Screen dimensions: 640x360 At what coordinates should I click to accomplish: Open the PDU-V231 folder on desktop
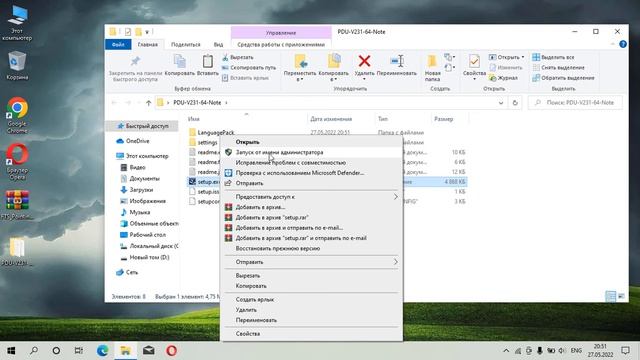pyautogui.click(x=17, y=251)
